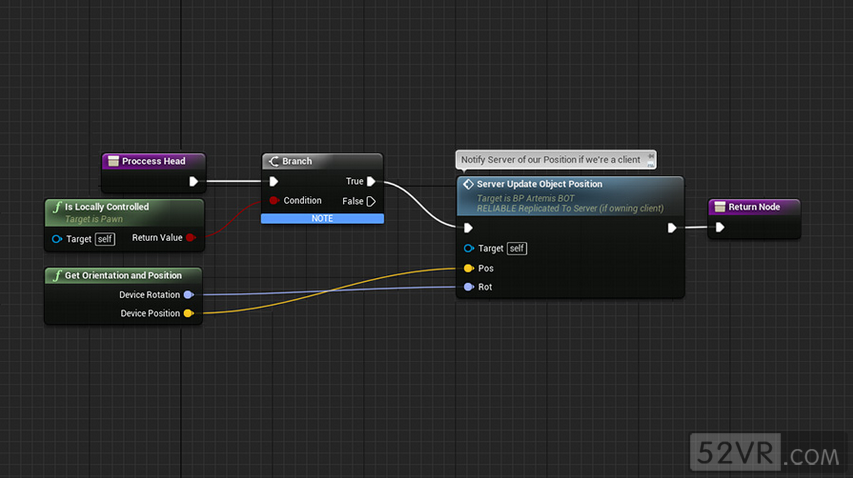Select the Branch node header
Screen dimensions: 853x478
pyautogui.click(x=322, y=161)
